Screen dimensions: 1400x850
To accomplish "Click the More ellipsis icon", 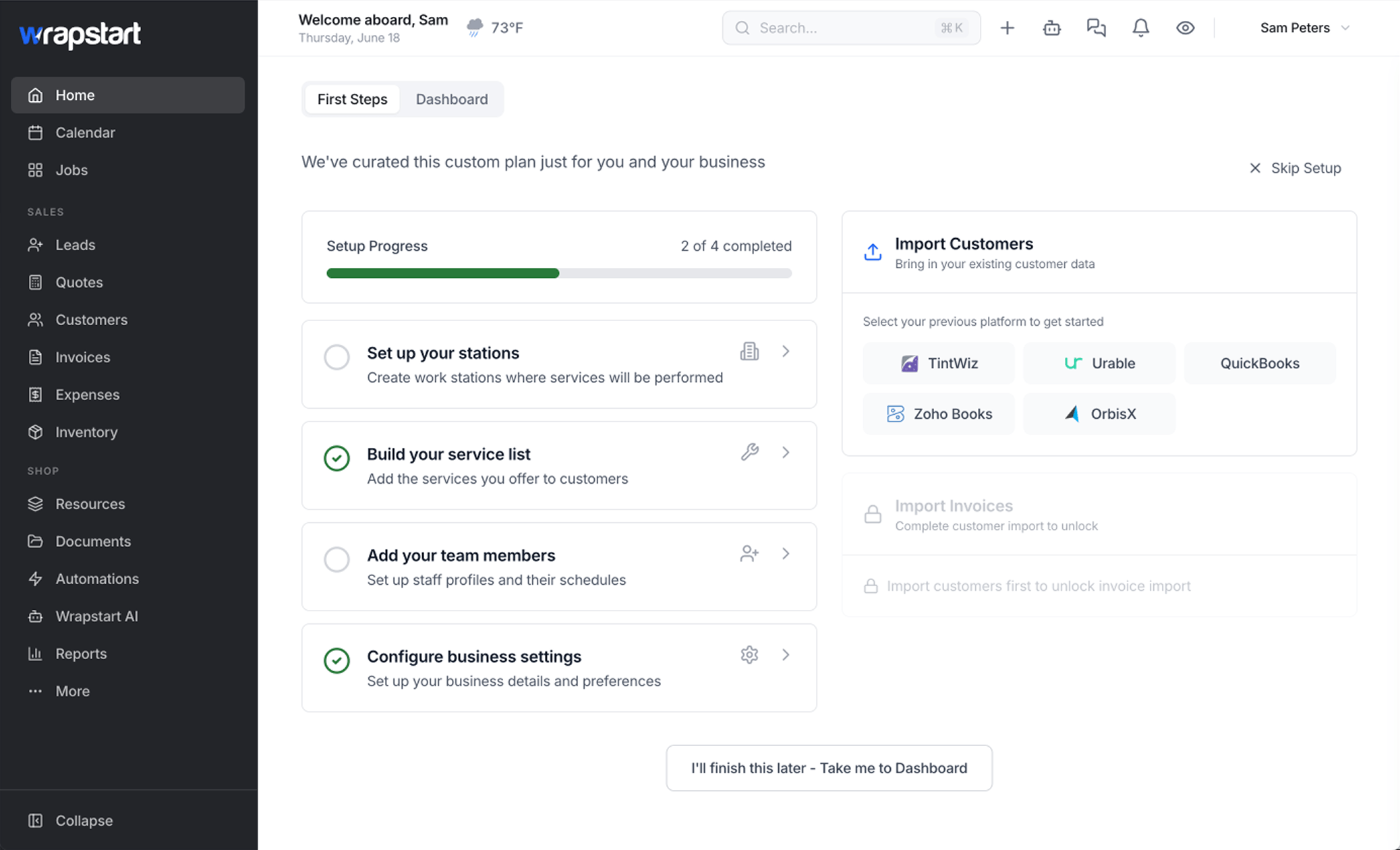I will 36,691.
